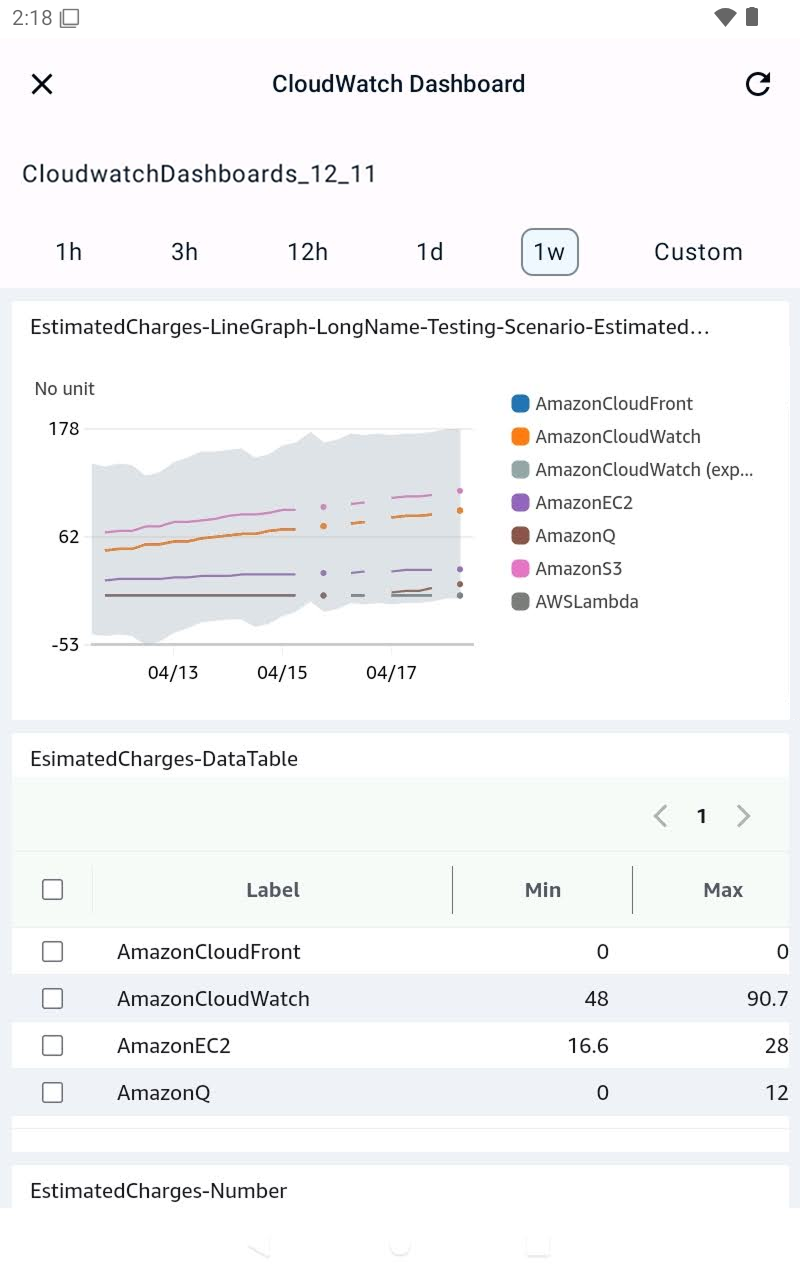The height and width of the screenshot is (1280, 800).
Task: Tap the AmazonQ label in data table
Action: [164, 1093]
